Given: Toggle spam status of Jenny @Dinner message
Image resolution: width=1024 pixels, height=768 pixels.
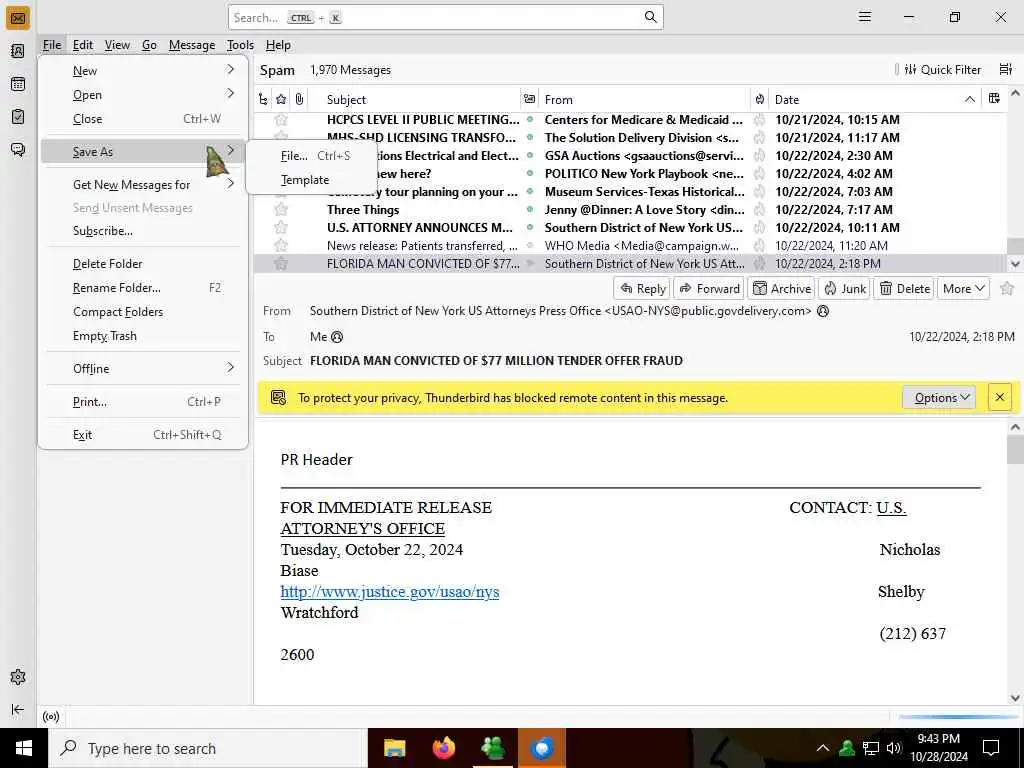Looking at the screenshot, I should click(x=759, y=210).
